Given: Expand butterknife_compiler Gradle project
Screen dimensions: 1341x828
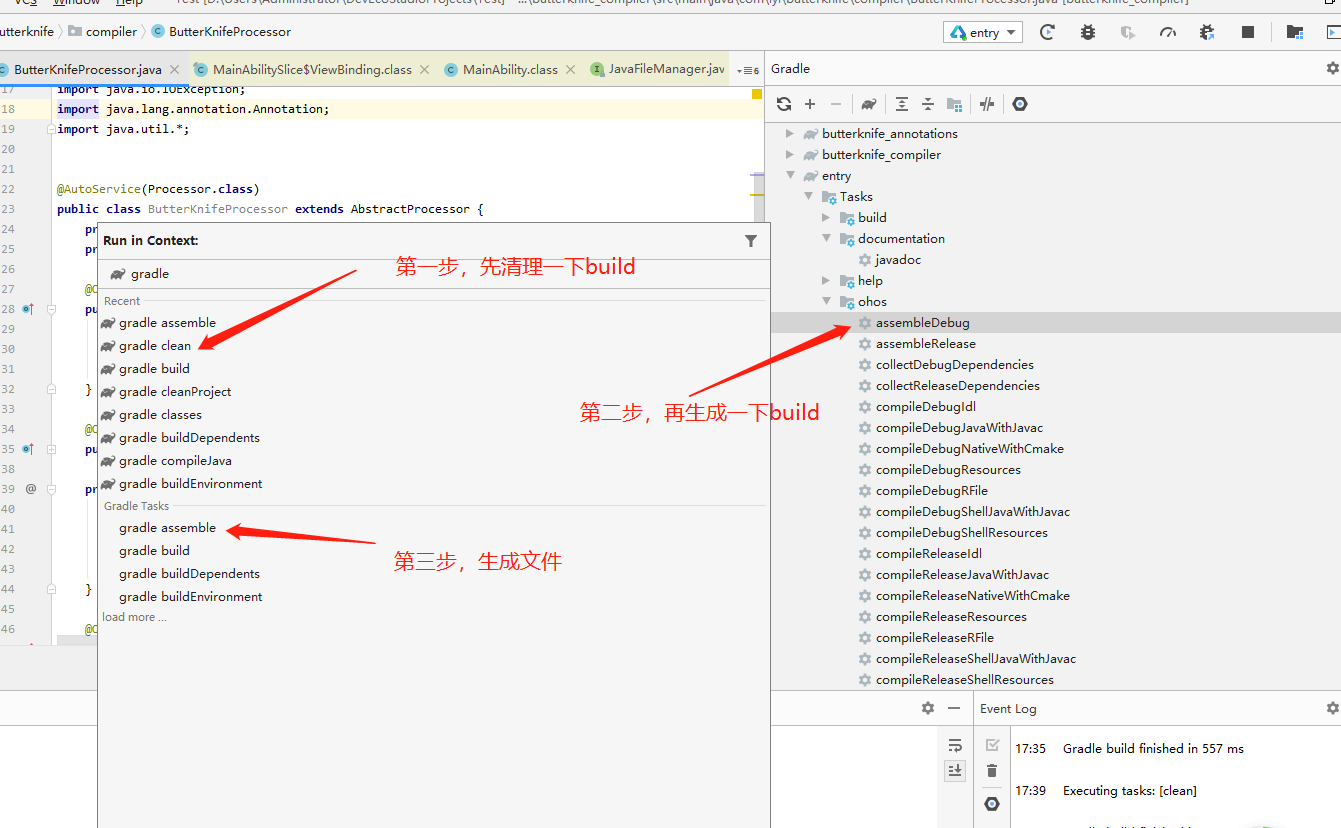Looking at the screenshot, I should point(790,154).
